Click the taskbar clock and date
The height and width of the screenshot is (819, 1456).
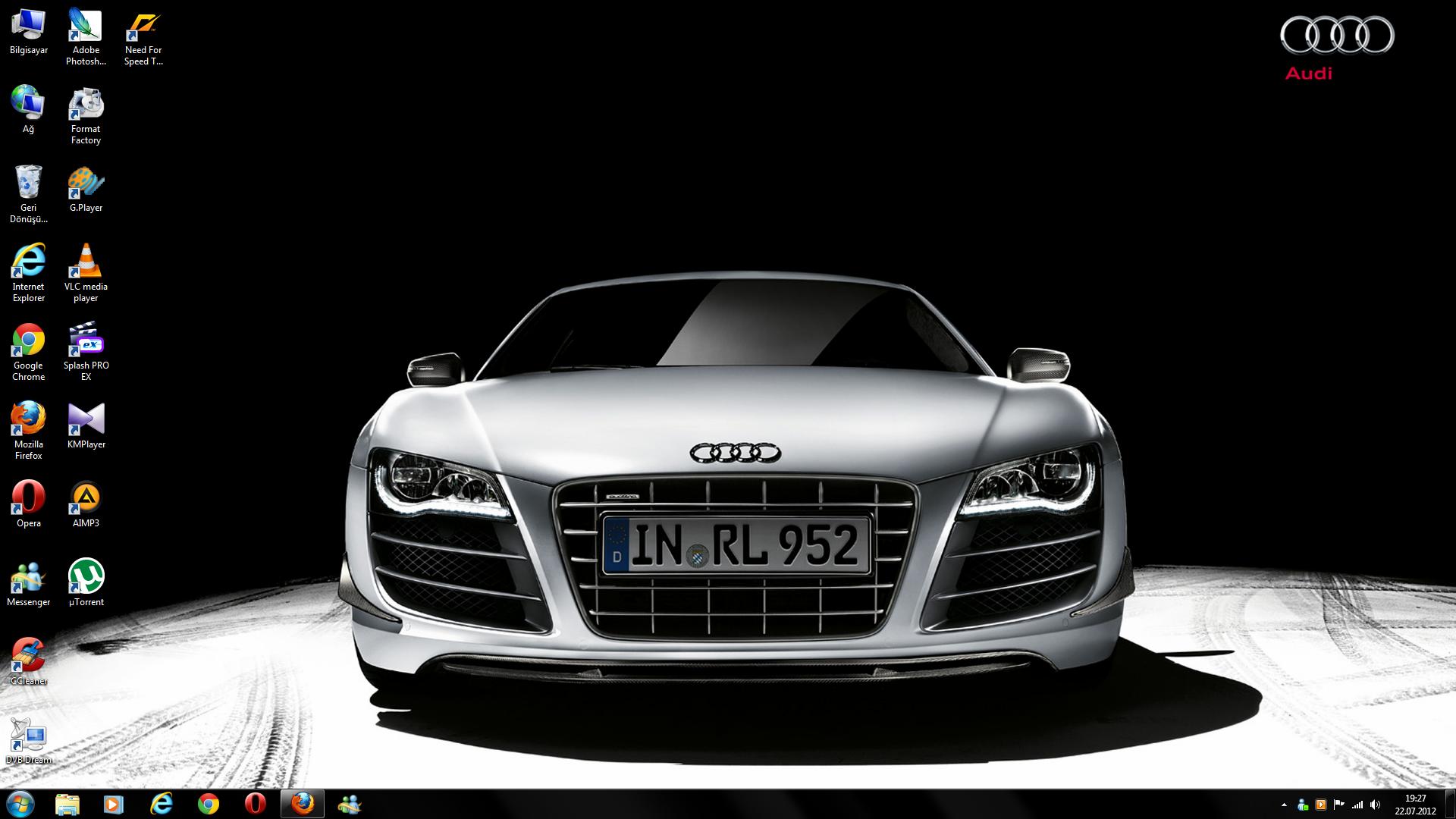(x=1415, y=804)
